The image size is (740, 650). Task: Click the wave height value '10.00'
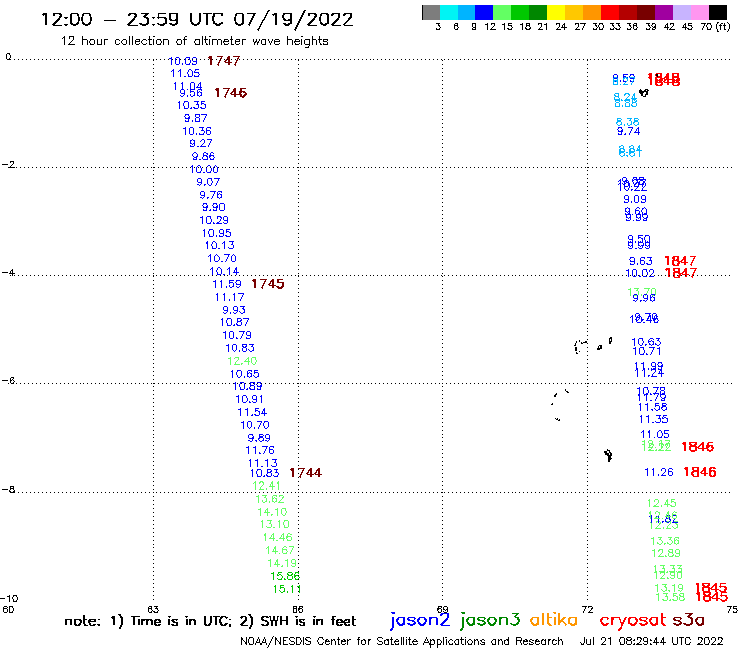(204, 169)
